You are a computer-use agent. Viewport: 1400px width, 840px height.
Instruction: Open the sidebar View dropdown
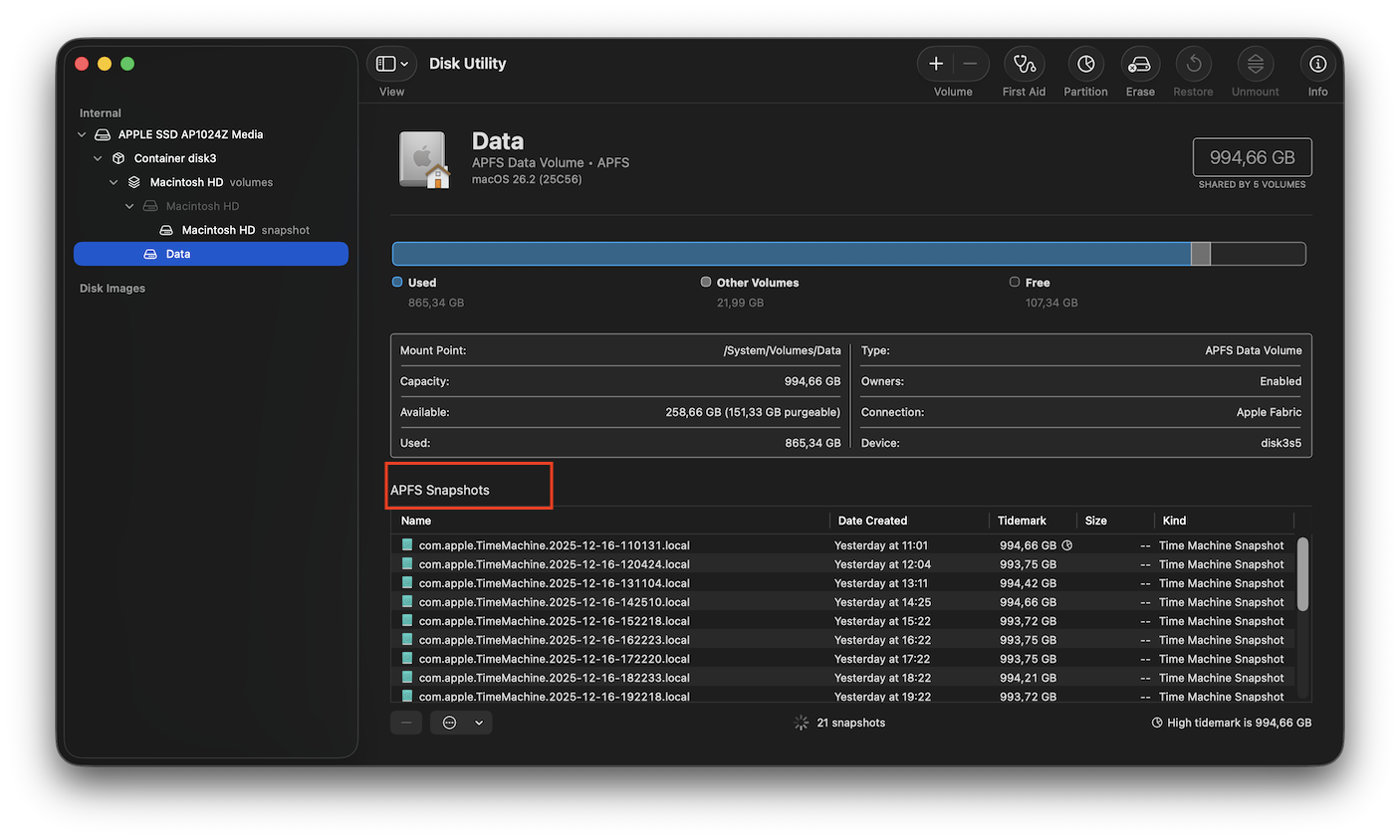tap(391, 64)
